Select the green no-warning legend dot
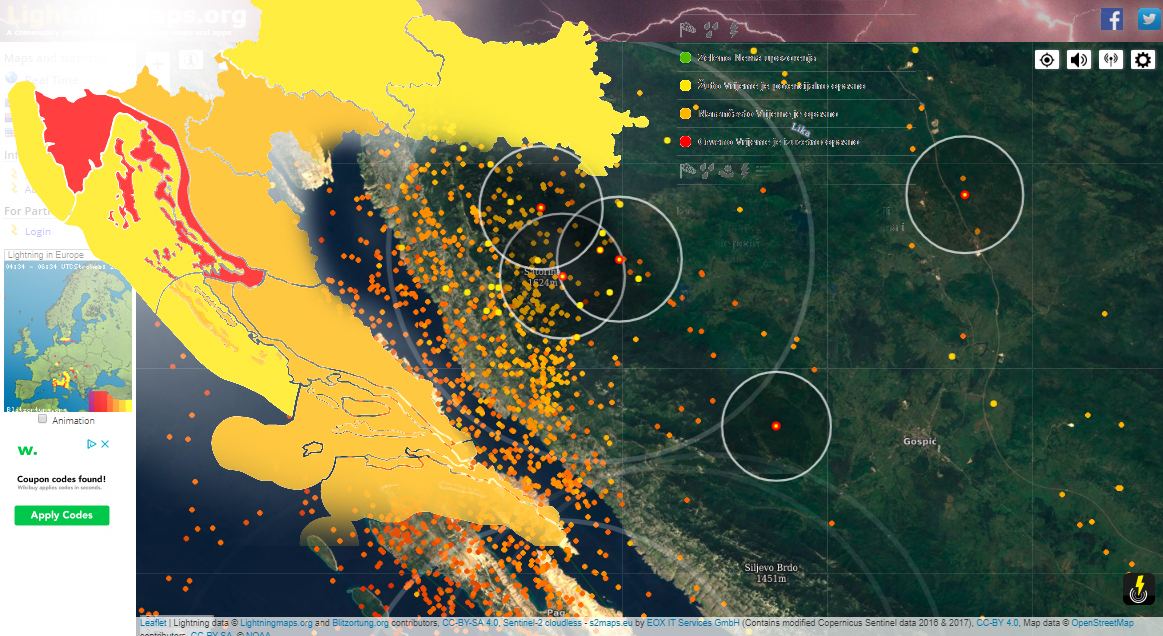The height and width of the screenshot is (636, 1163). 685,58
